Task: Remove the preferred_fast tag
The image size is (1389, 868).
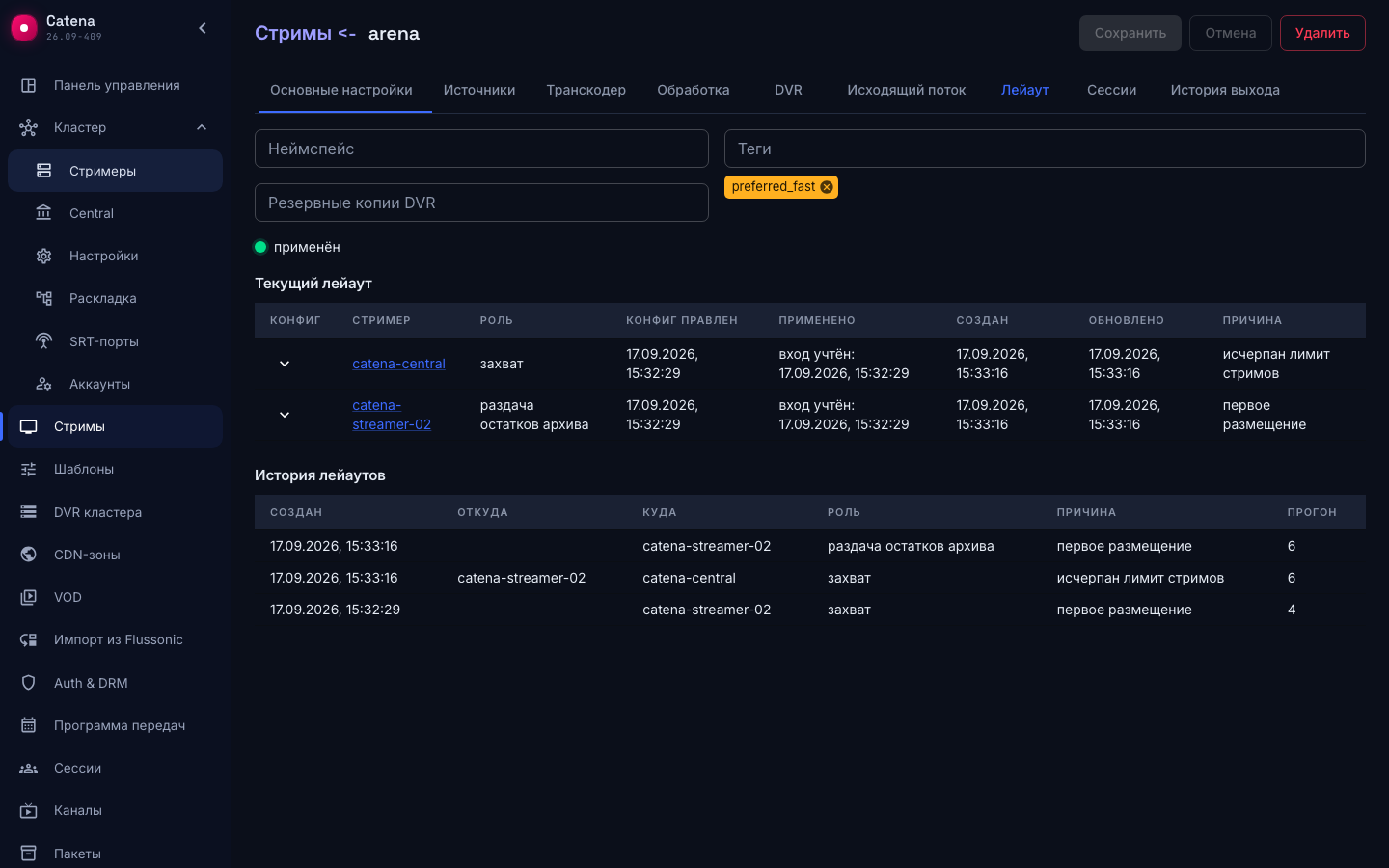Action: (827, 187)
